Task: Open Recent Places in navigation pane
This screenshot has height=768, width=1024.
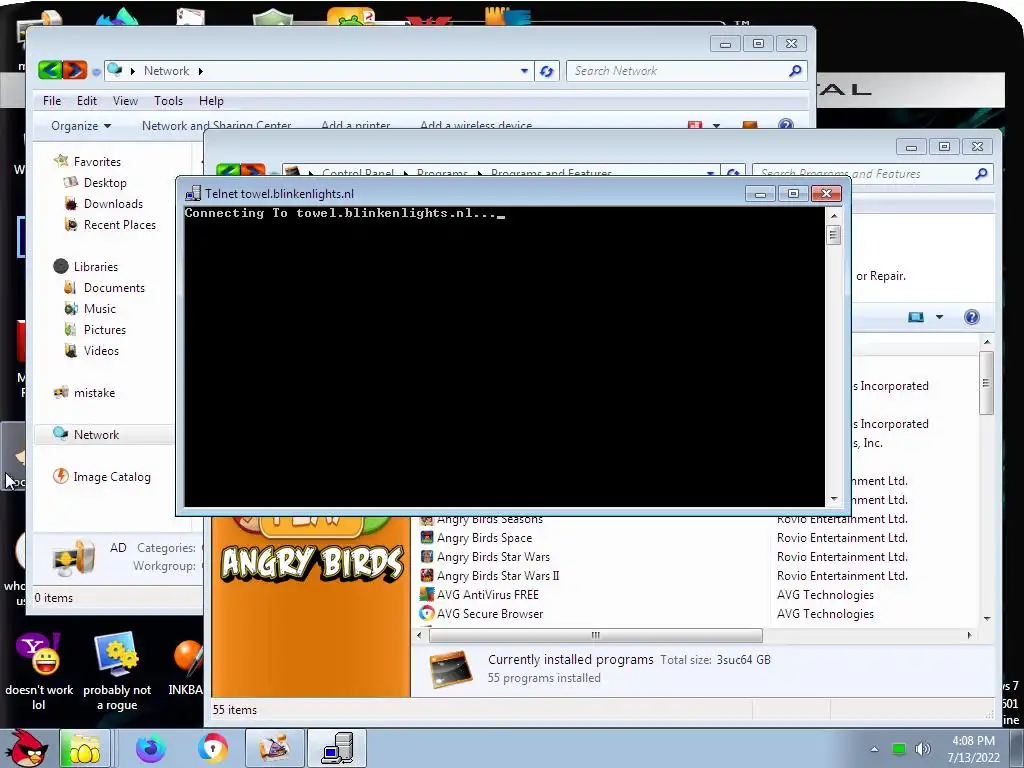Action: point(120,225)
